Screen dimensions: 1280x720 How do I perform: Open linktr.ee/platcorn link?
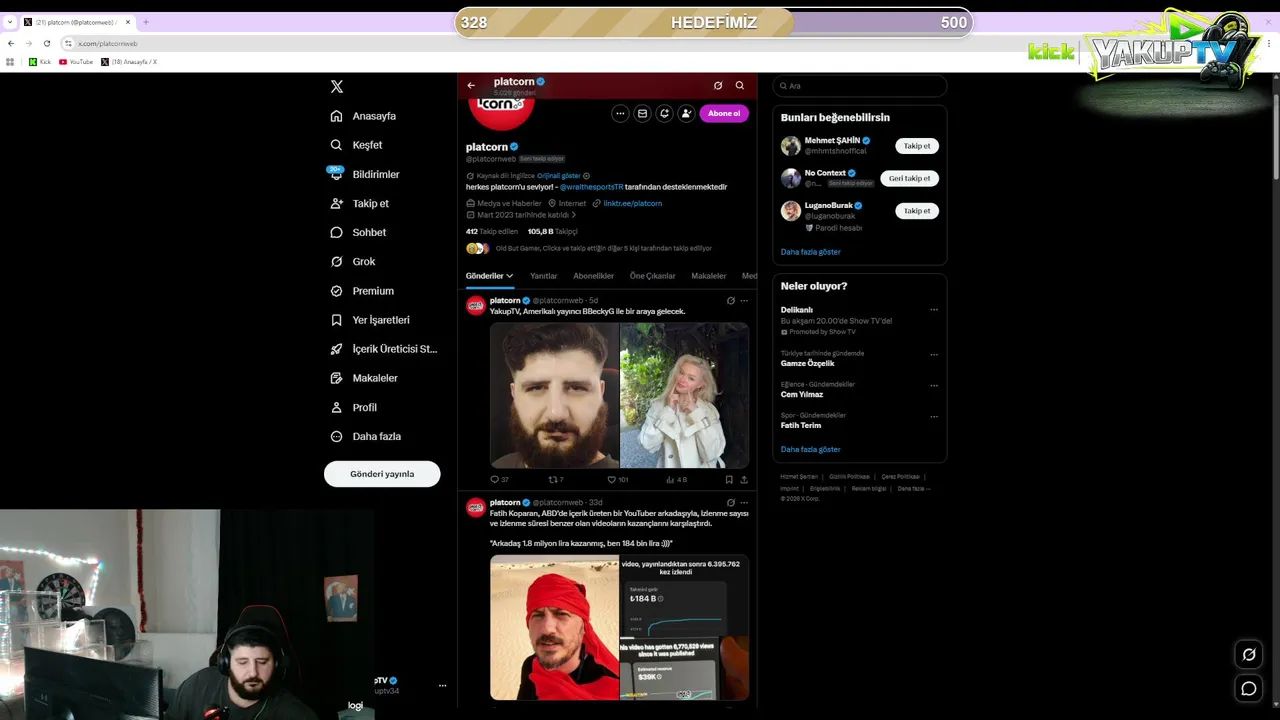[x=632, y=203]
